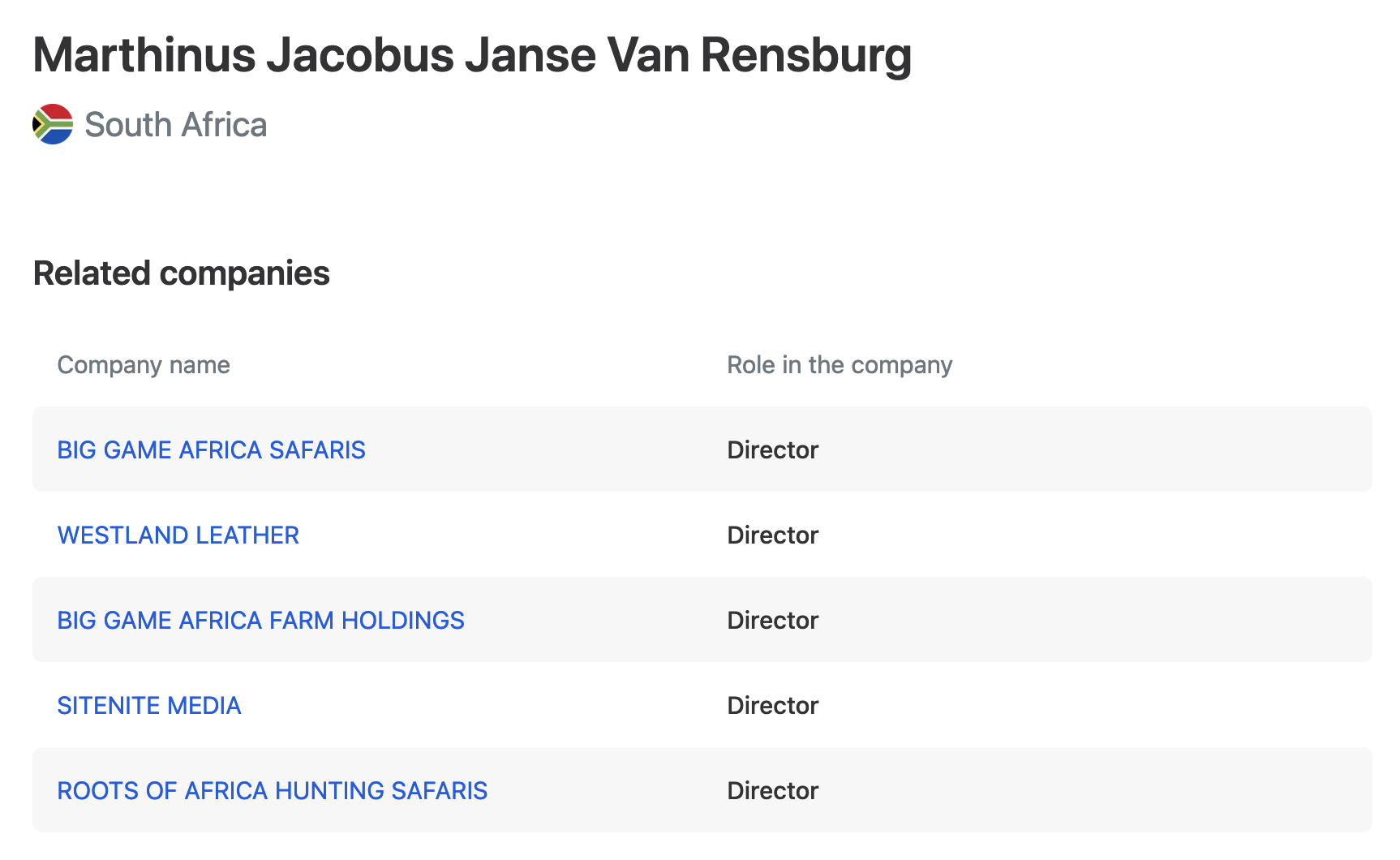This screenshot has width=1400, height=860.
Task: Click Director role in Westland Leather row
Action: [x=772, y=535]
